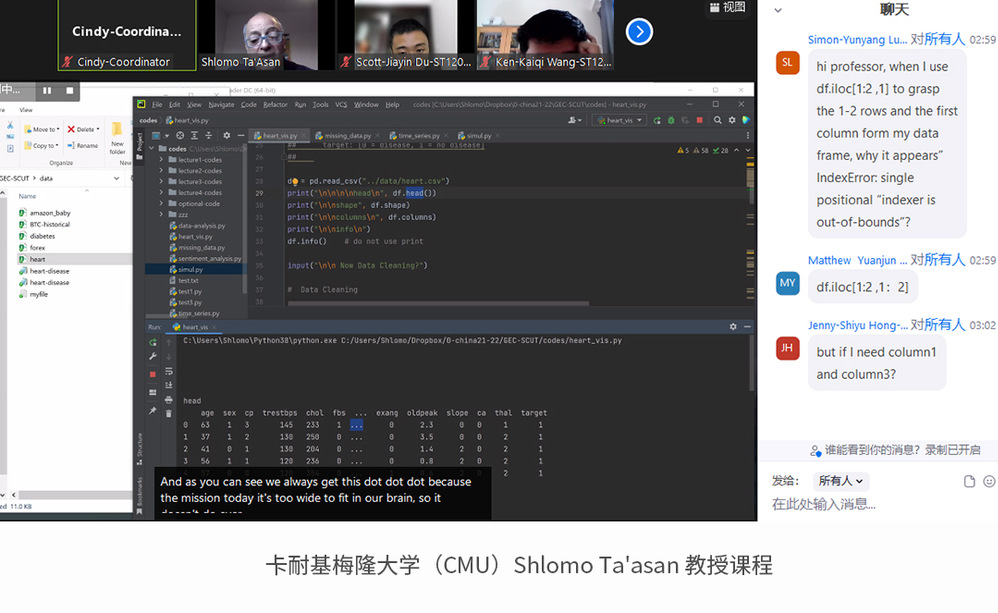Open the 所有人 recipient dropdown

tap(840, 481)
